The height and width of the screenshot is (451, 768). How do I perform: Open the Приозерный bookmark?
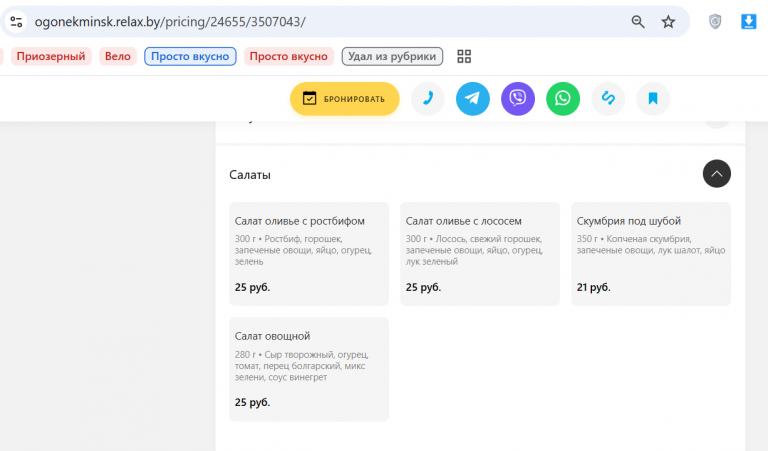point(51,56)
